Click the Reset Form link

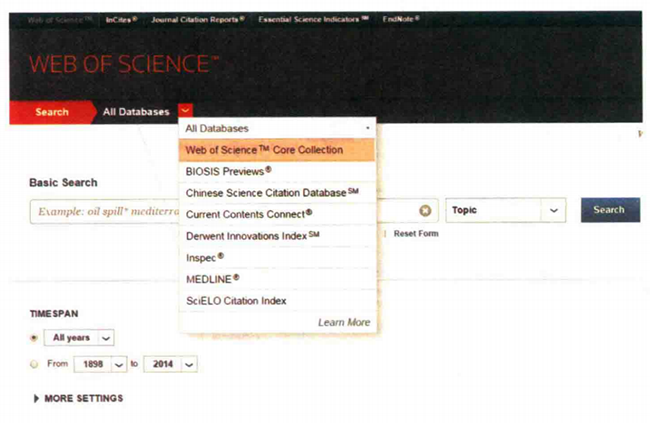pos(416,234)
